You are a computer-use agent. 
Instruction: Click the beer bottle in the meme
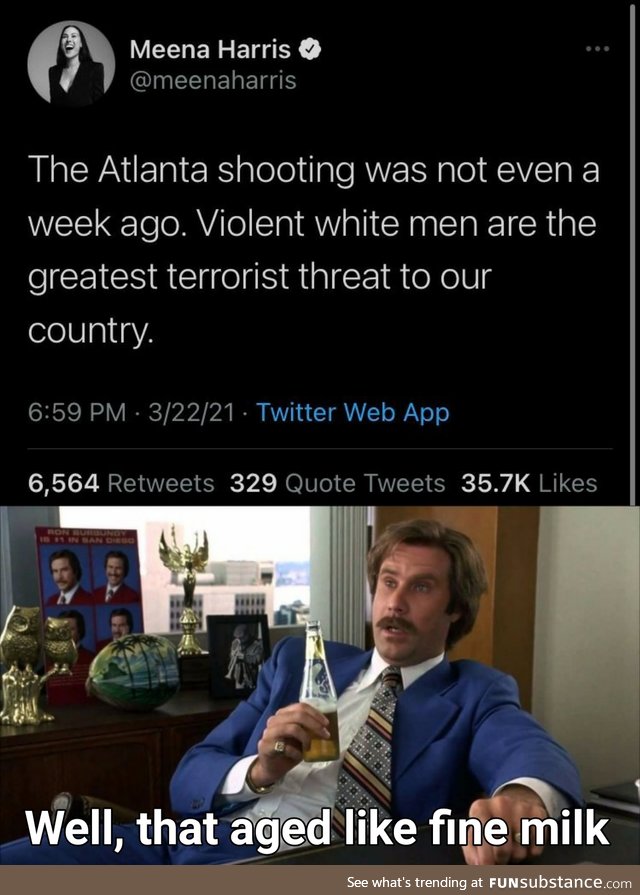point(319,691)
